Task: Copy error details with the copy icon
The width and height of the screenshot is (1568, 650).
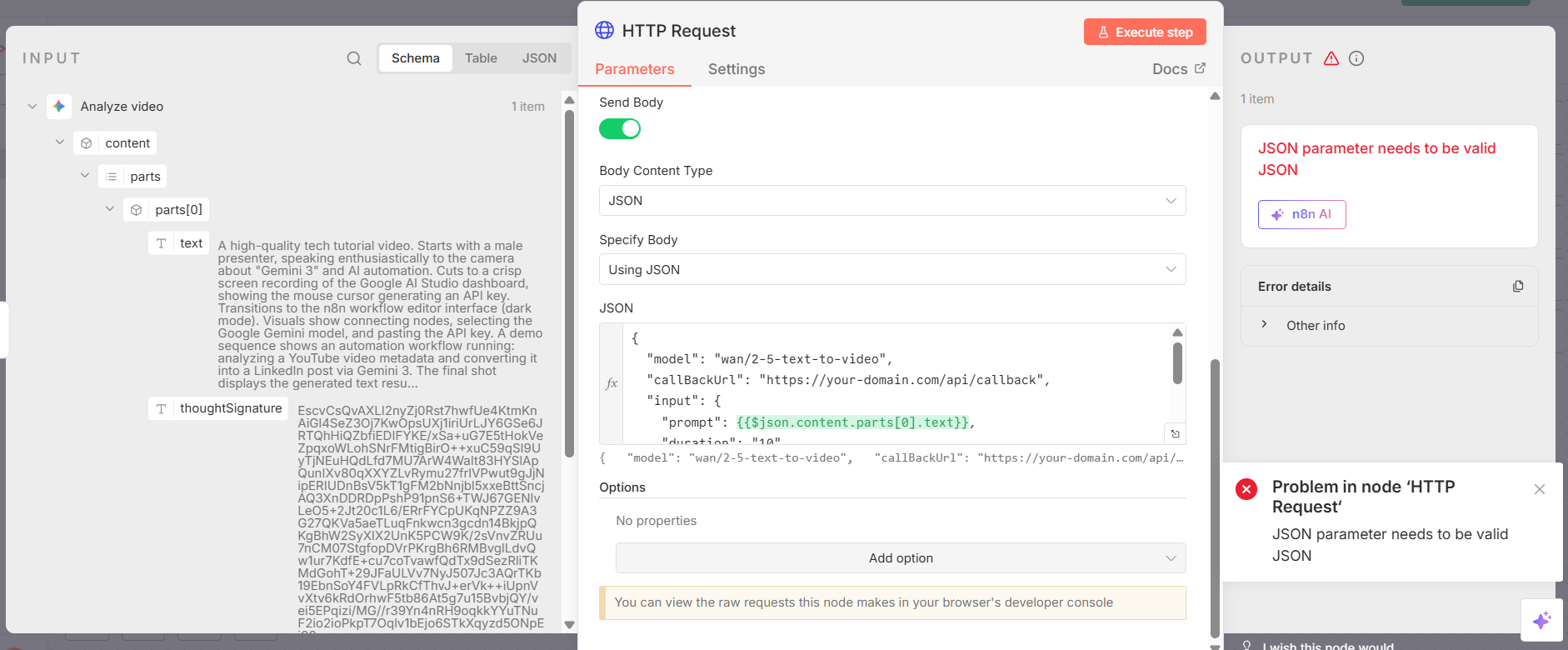Action: [1518, 286]
